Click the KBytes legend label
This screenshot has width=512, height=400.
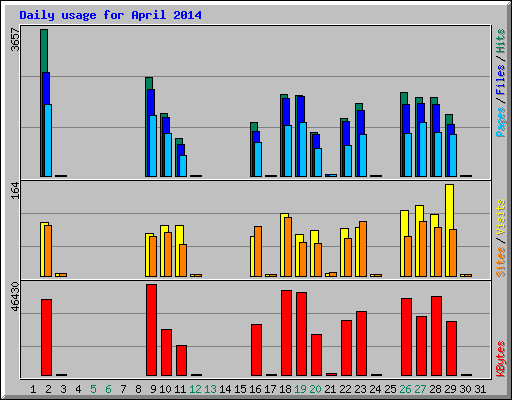pos(501,359)
